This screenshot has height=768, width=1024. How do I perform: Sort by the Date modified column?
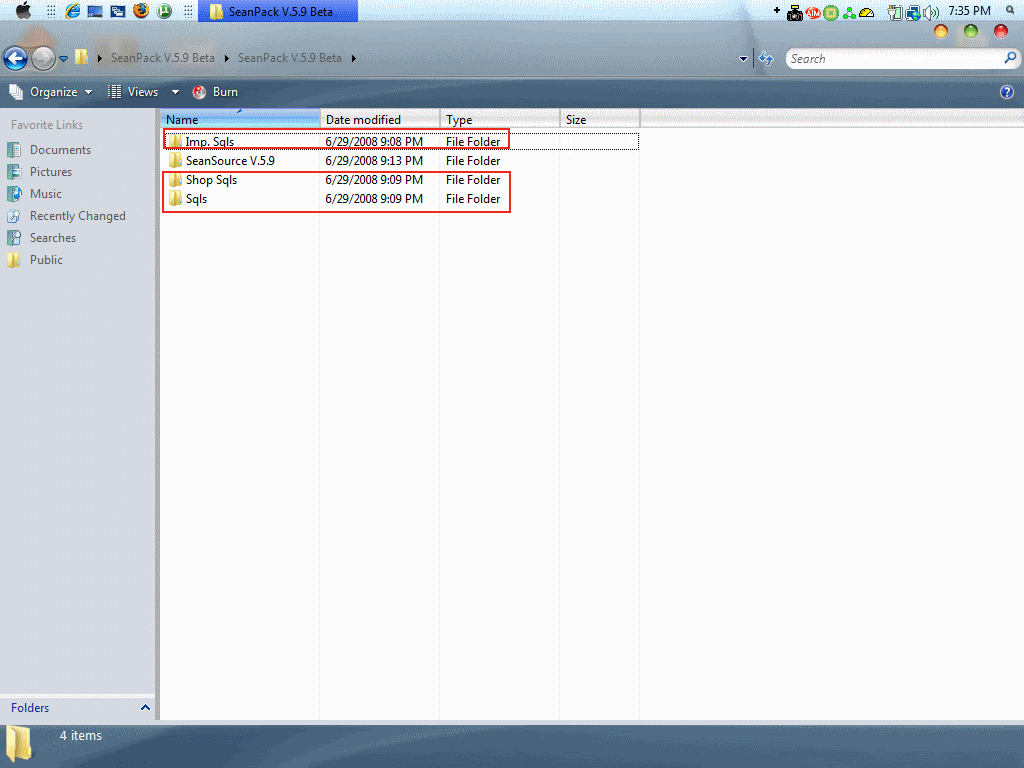click(x=379, y=120)
